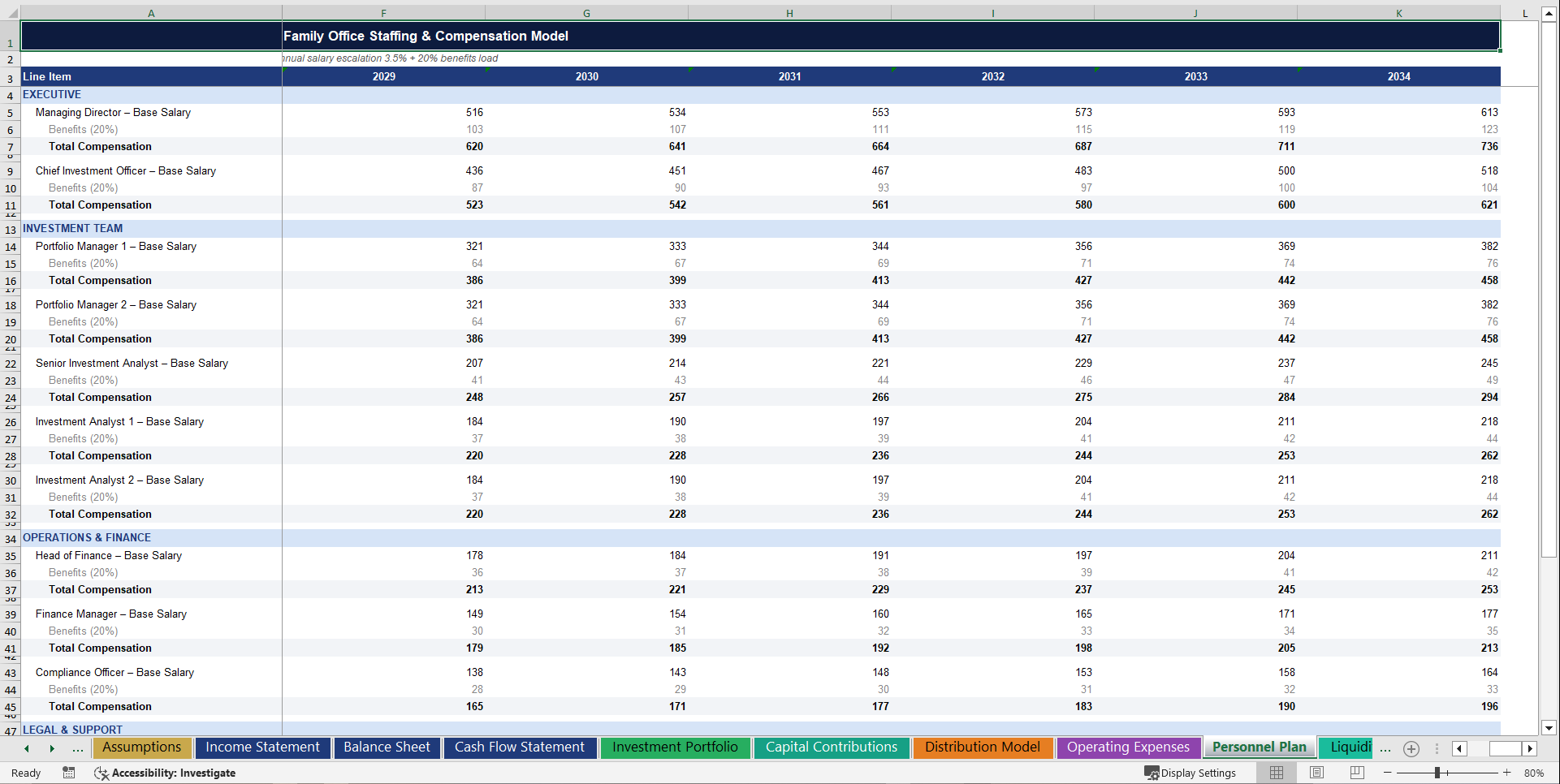Switch to the Income Statement tab

262,747
